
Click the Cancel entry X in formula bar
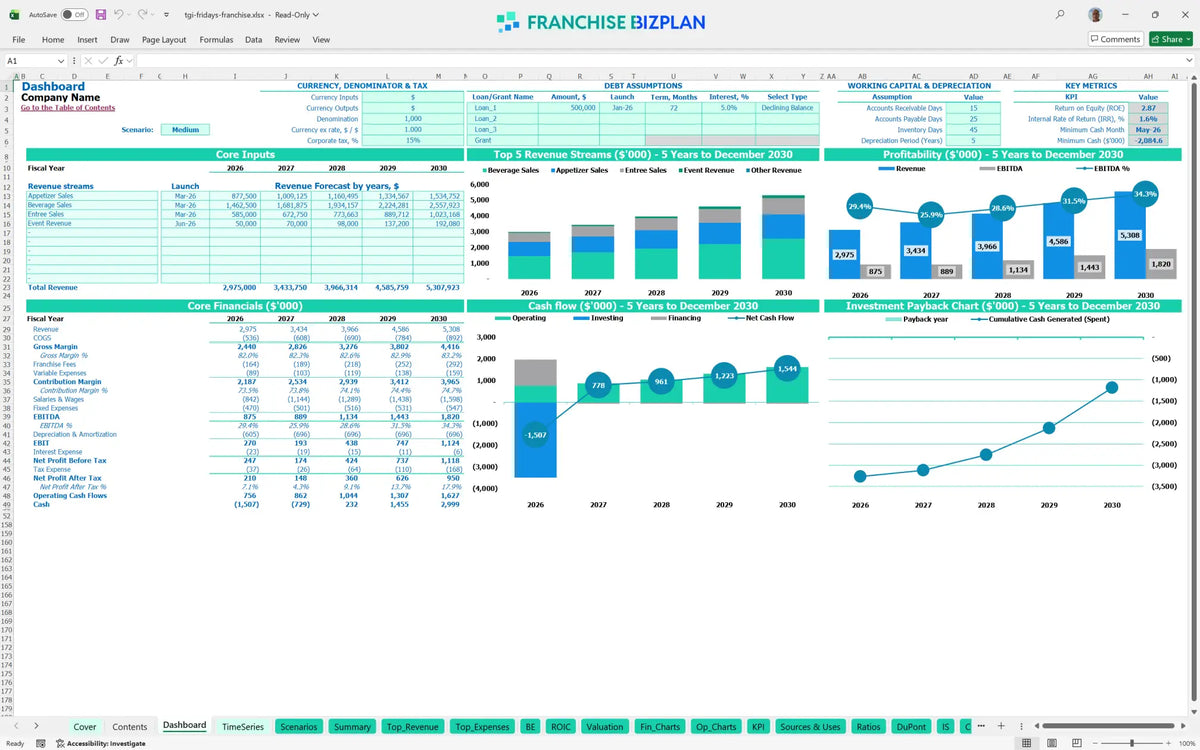[x=88, y=61]
